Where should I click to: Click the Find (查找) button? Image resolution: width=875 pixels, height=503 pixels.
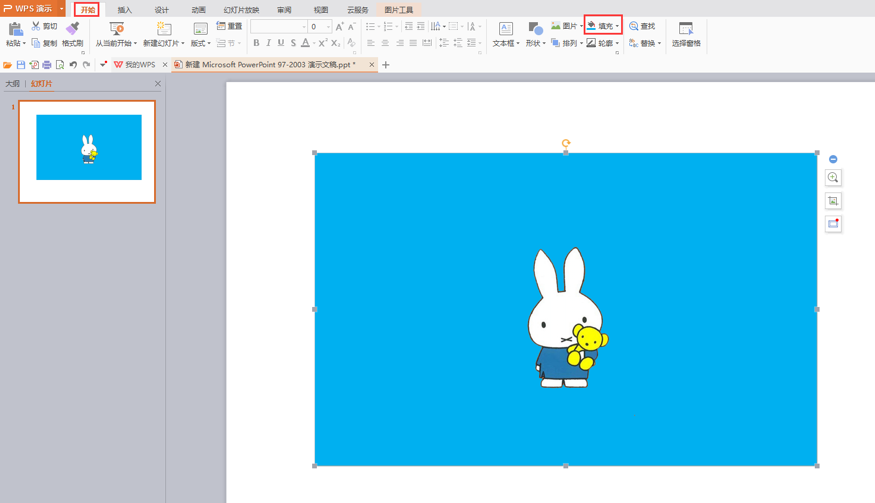point(642,26)
